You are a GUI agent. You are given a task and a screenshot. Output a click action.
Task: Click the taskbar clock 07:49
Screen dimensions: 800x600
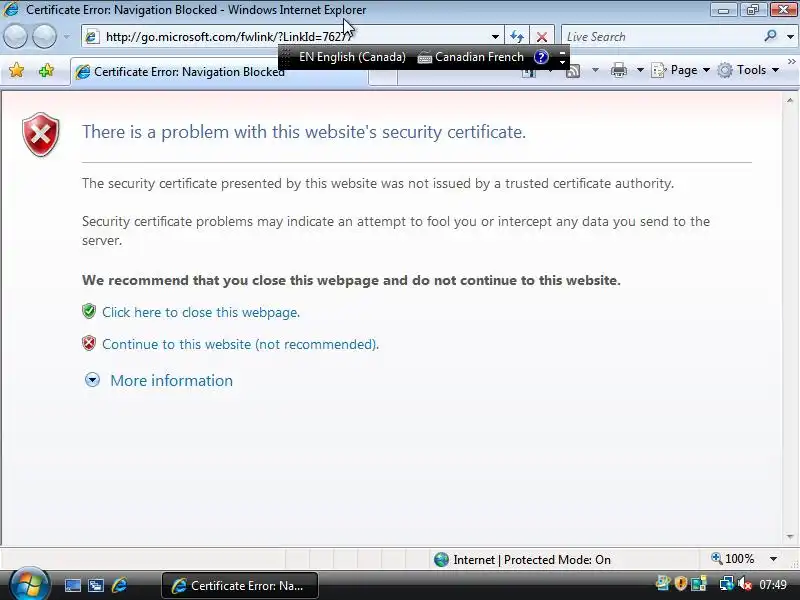click(773, 584)
